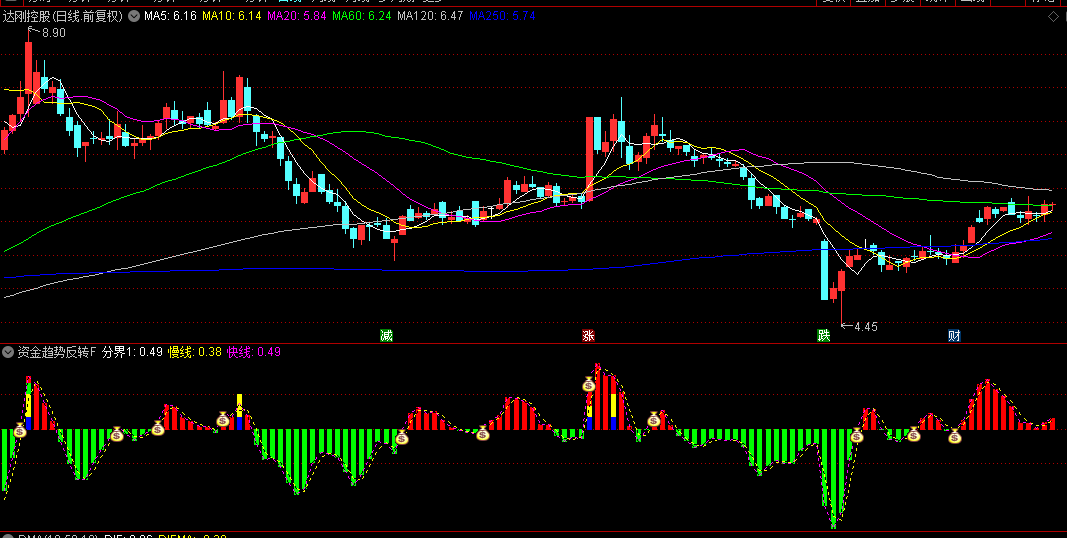Click the MA5: 6.16 legend label

tap(170, 16)
